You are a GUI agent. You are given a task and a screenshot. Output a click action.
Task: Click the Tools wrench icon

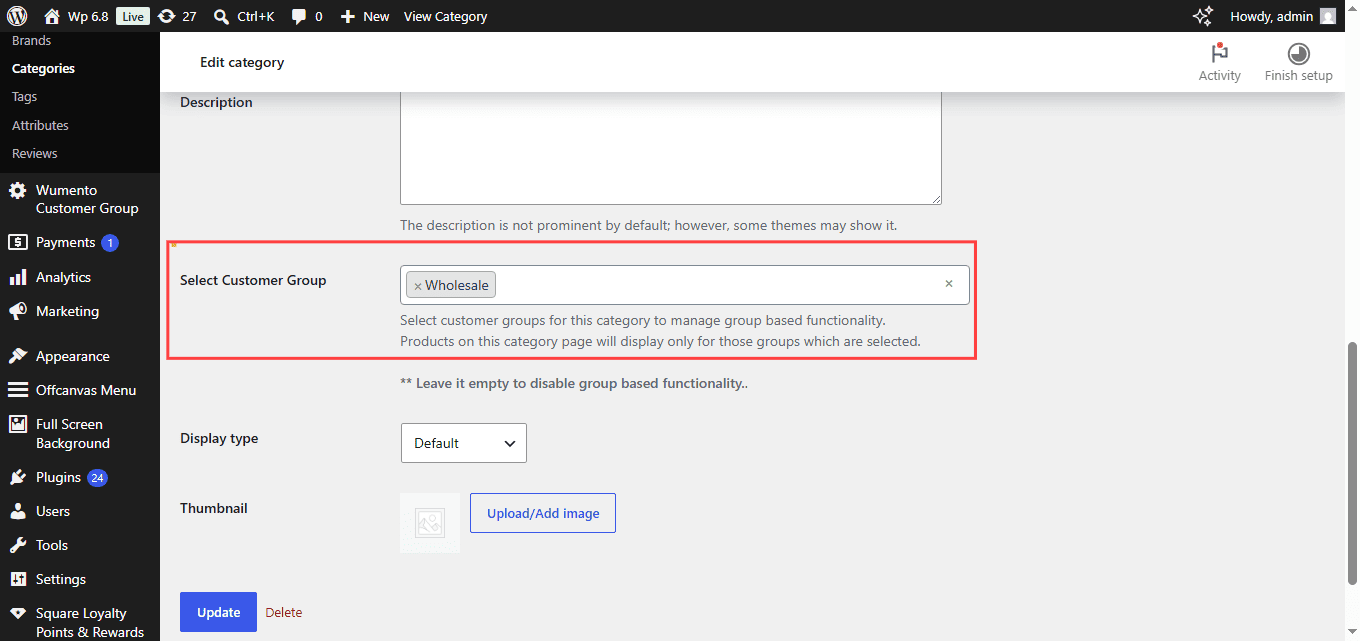[17, 545]
